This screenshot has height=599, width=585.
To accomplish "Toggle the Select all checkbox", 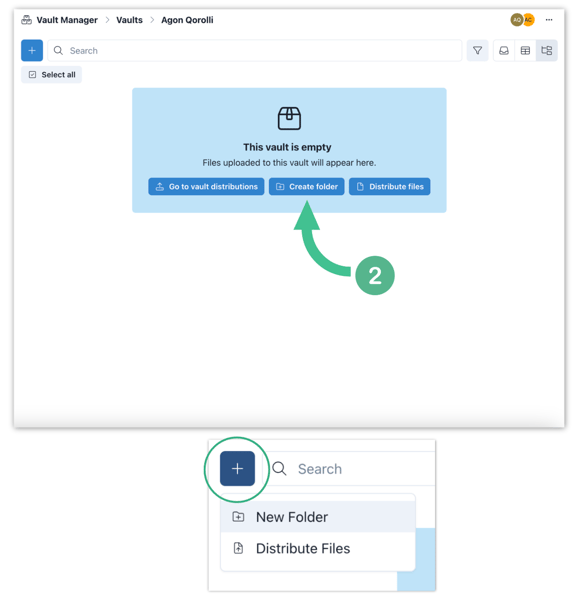I will pos(32,74).
